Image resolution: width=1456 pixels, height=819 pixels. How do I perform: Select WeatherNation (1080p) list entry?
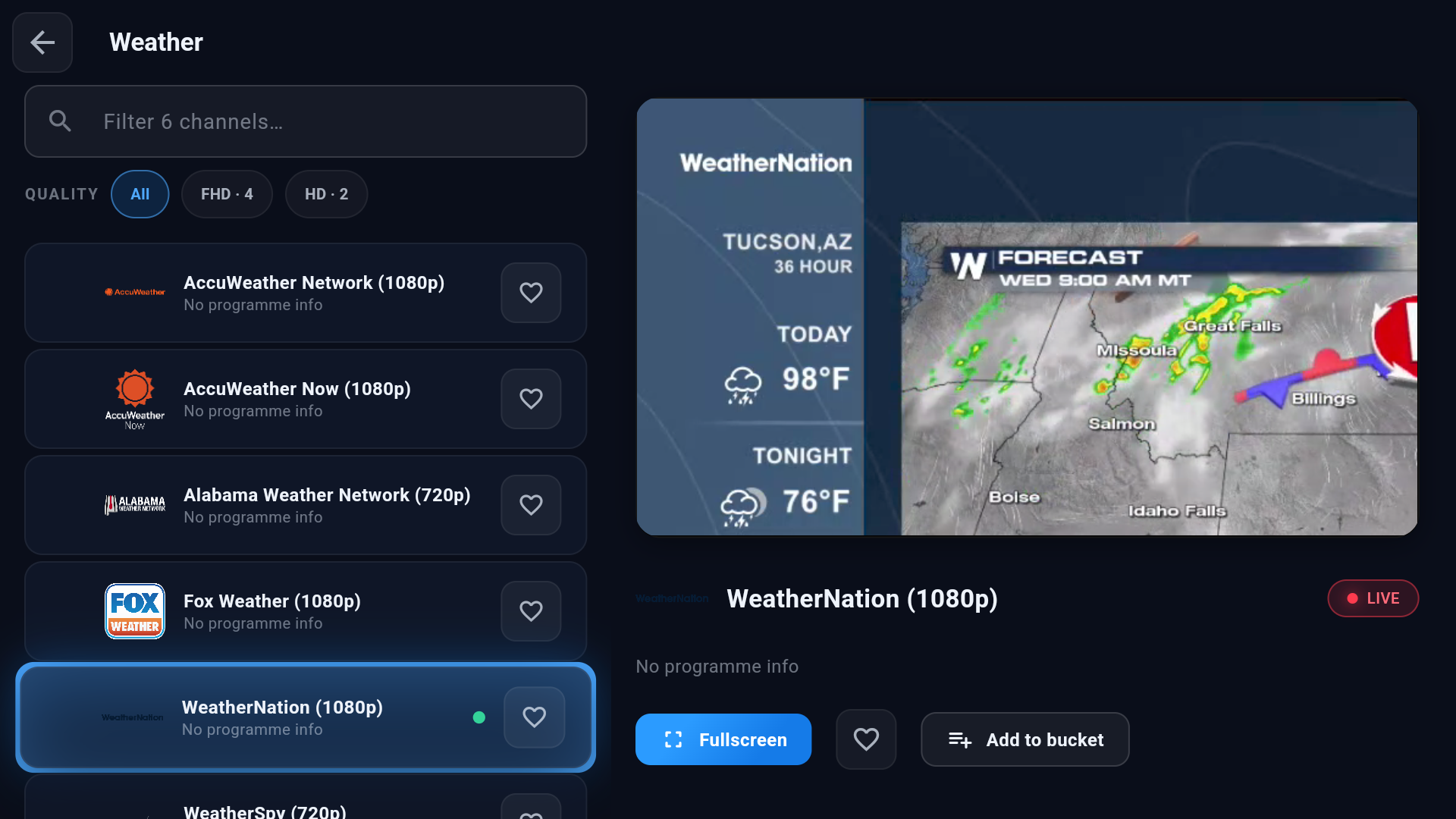(x=306, y=717)
